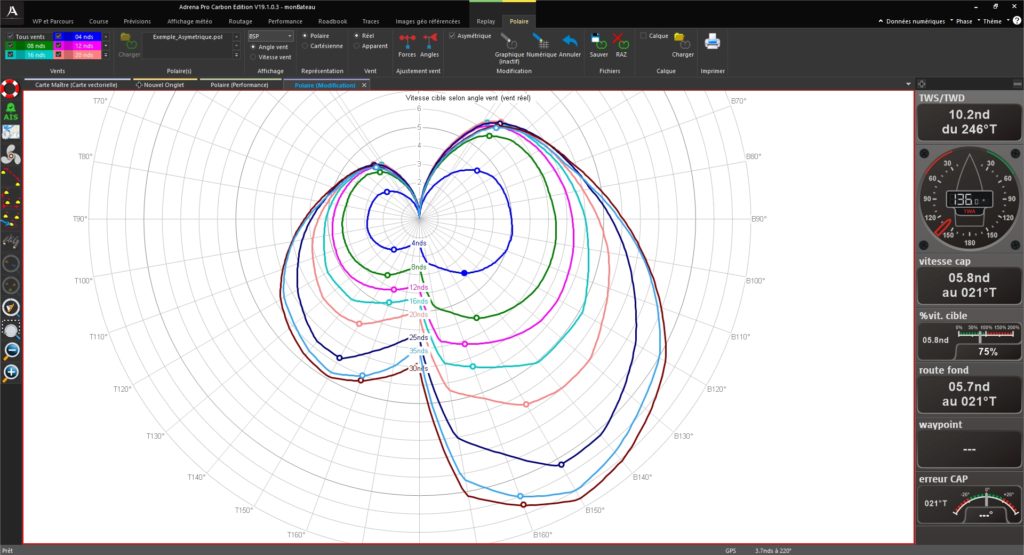Viewport: 1024px width, 555px height.
Task: Click the erreur CAP gauge
Action: tap(968, 504)
